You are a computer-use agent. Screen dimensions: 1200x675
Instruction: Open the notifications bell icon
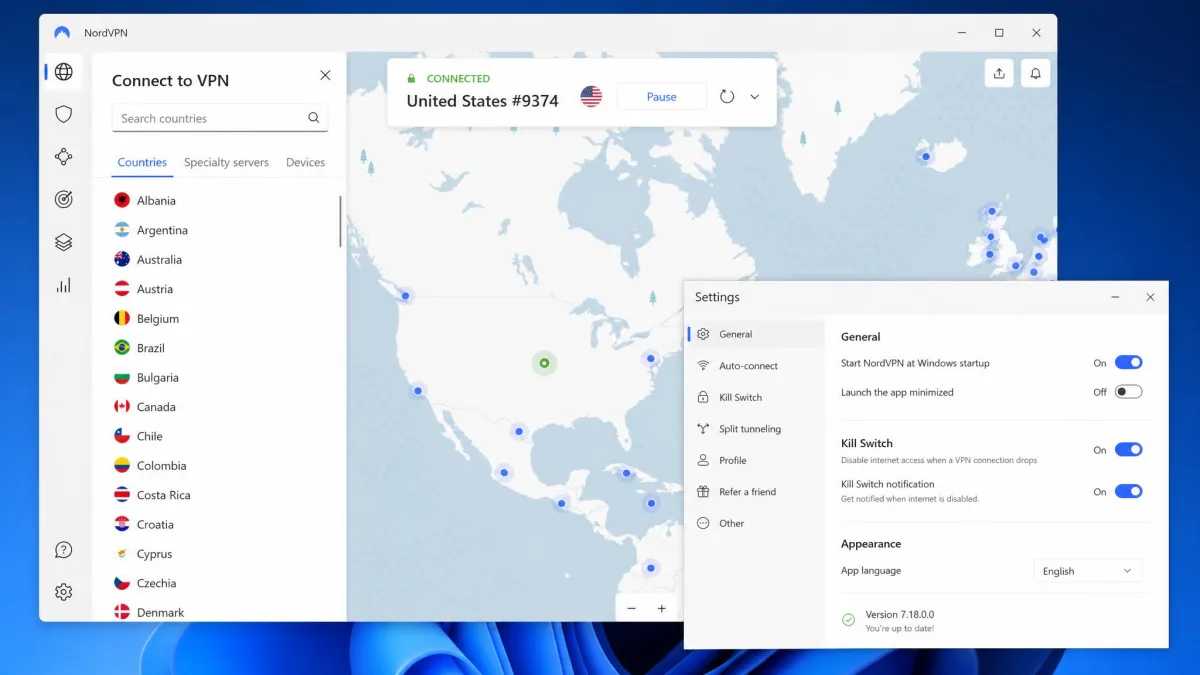click(1036, 73)
